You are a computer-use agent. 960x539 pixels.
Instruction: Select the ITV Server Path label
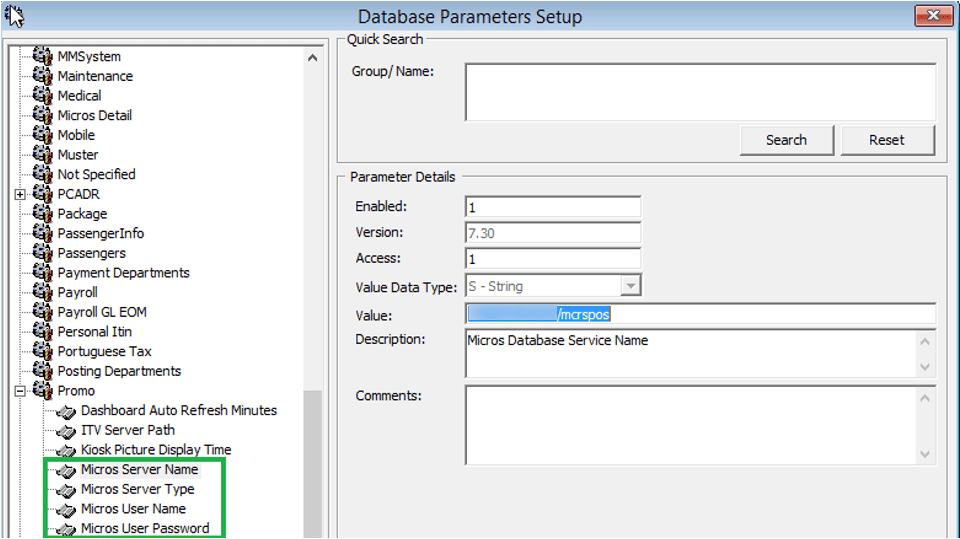(x=128, y=430)
